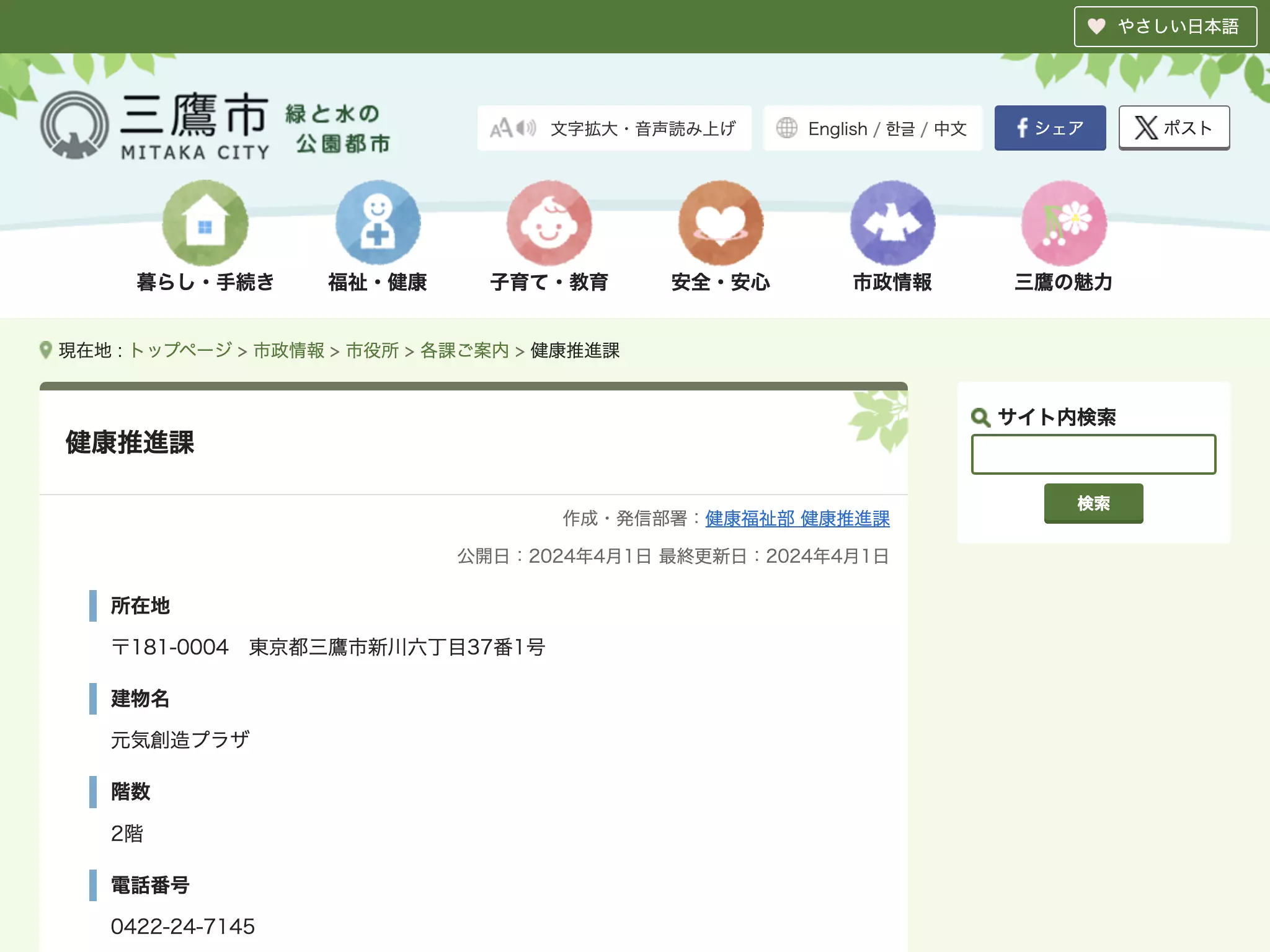Open the 三鷹の魅力 flower icon
This screenshot has height=952, width=1270.
coord(1064,223)
